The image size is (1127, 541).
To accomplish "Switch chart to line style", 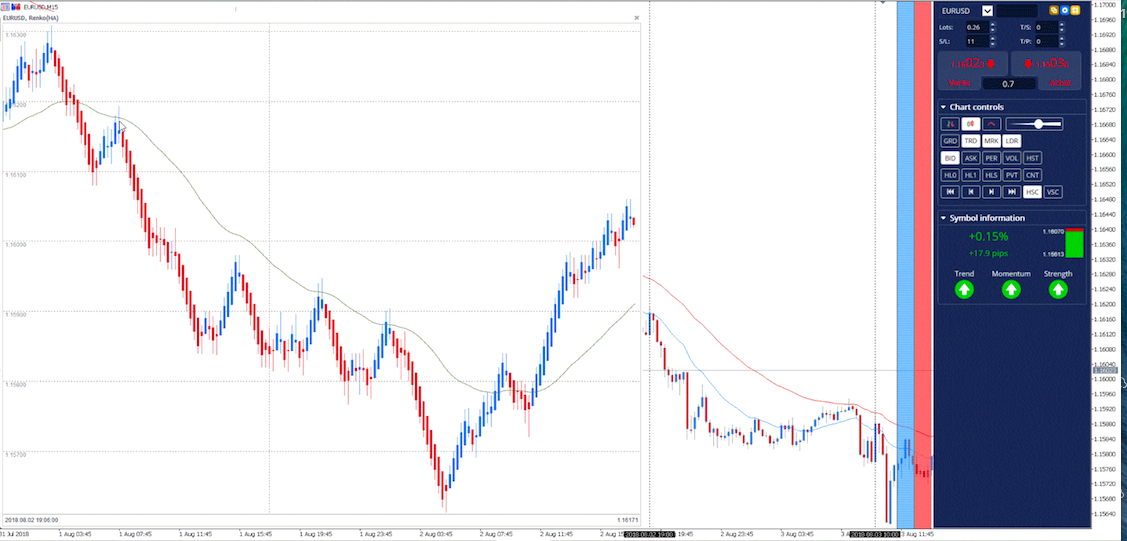I will (992, 124).
